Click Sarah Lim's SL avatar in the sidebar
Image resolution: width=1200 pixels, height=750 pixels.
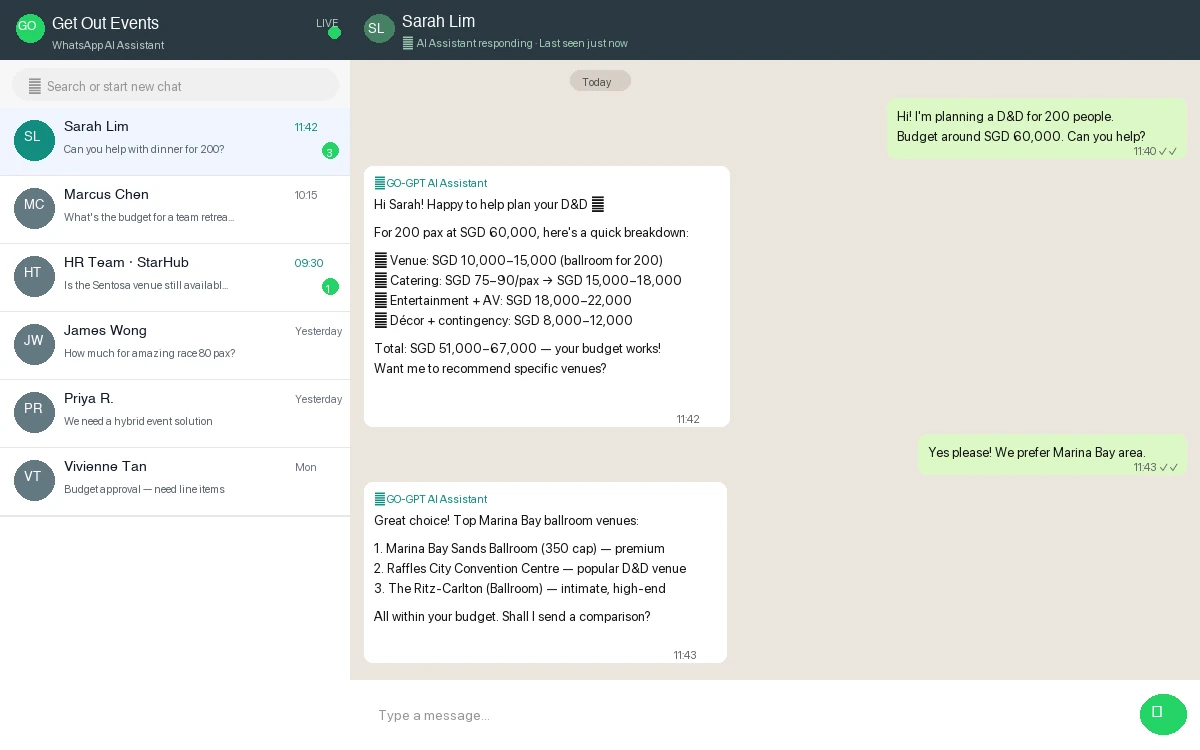tap(34, 140)
